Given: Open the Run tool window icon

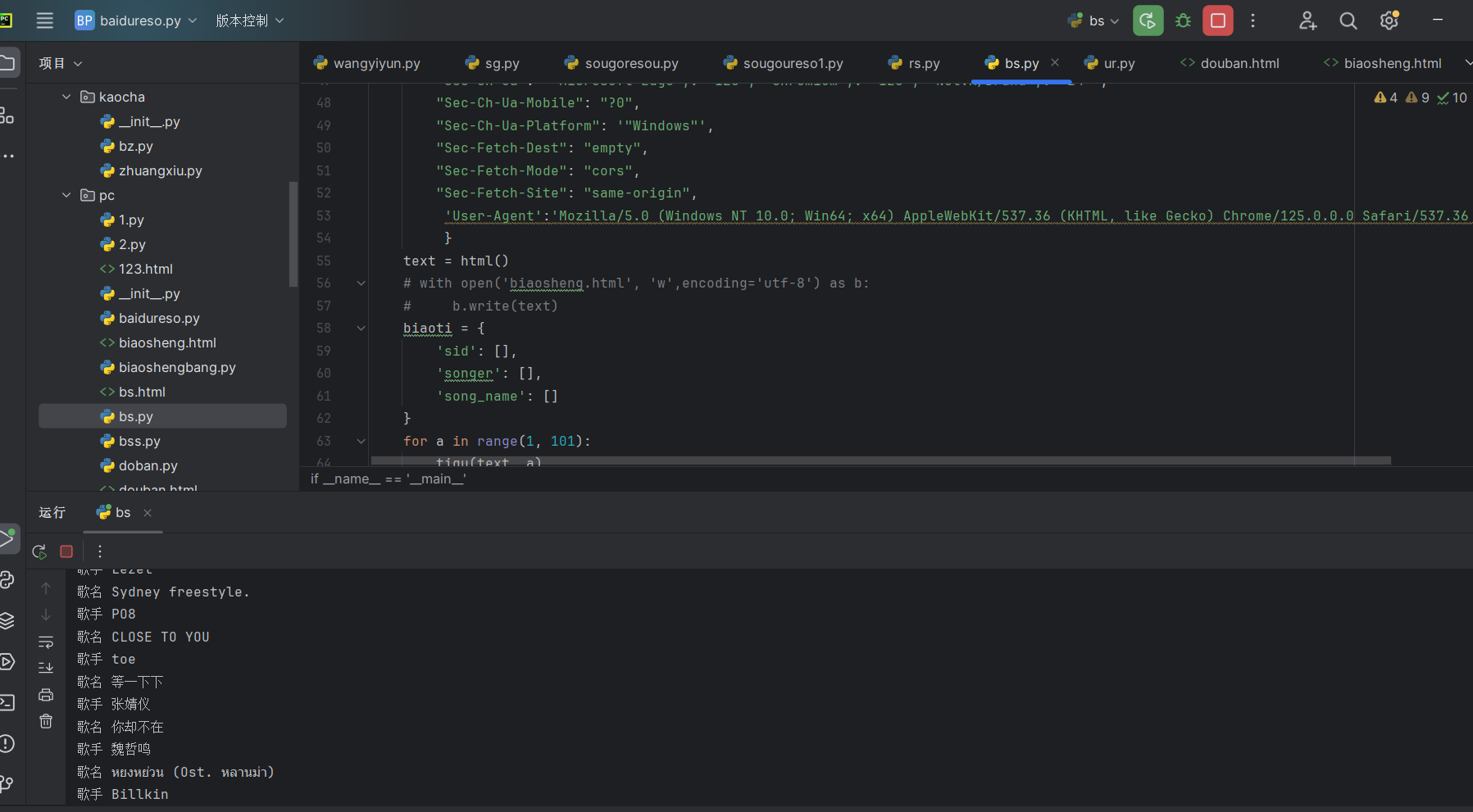Looking at the screenshot, I should point(8,538).
